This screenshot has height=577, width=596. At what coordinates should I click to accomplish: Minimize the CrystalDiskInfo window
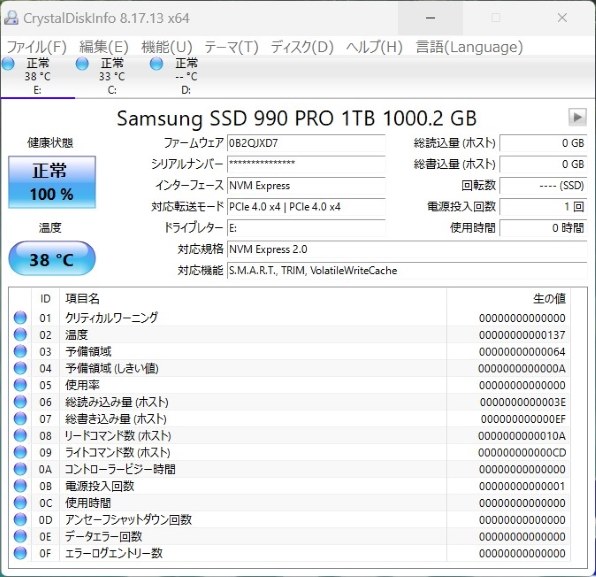[430, 18]
